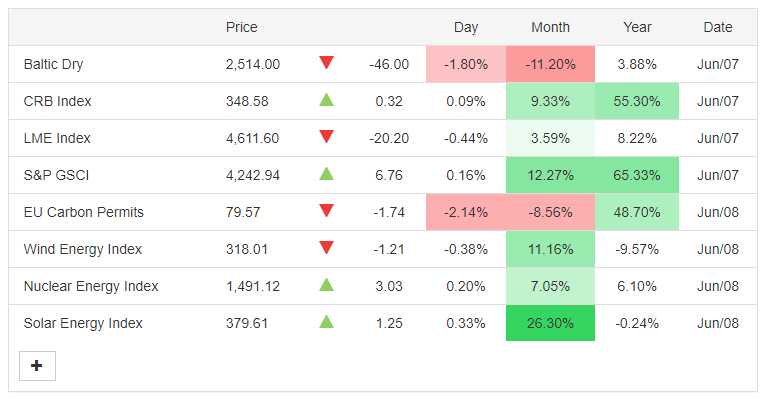The width and height of the screenshot is (765, 399).
Task: Click the red down arrow for Wind Energy Index
Action: (326, 248)
